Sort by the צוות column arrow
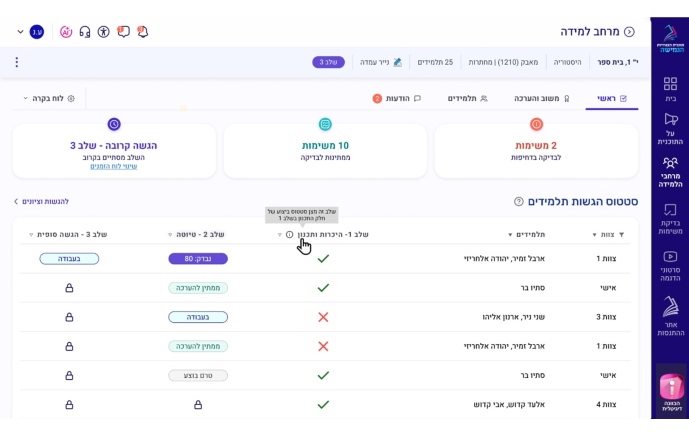The height and width of the screenshot is (436, 689). coord(595,235)
